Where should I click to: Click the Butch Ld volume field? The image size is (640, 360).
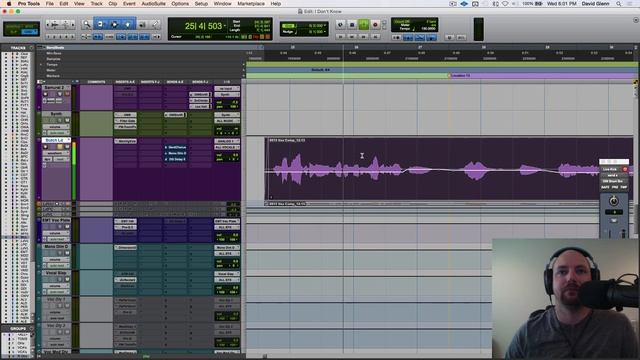click(x=227, y=155)
